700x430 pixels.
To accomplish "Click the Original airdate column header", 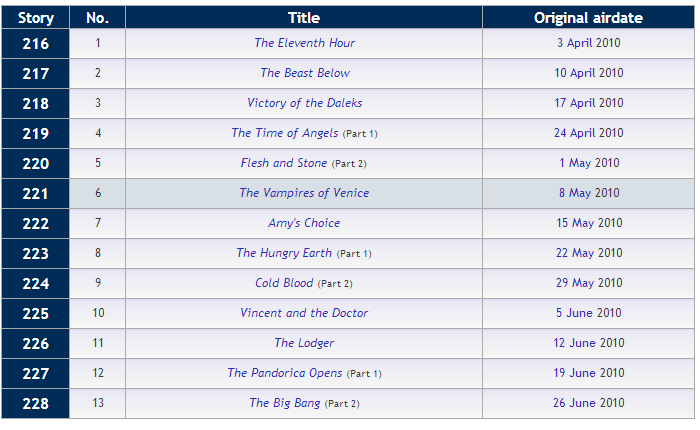I will point(588,18).
